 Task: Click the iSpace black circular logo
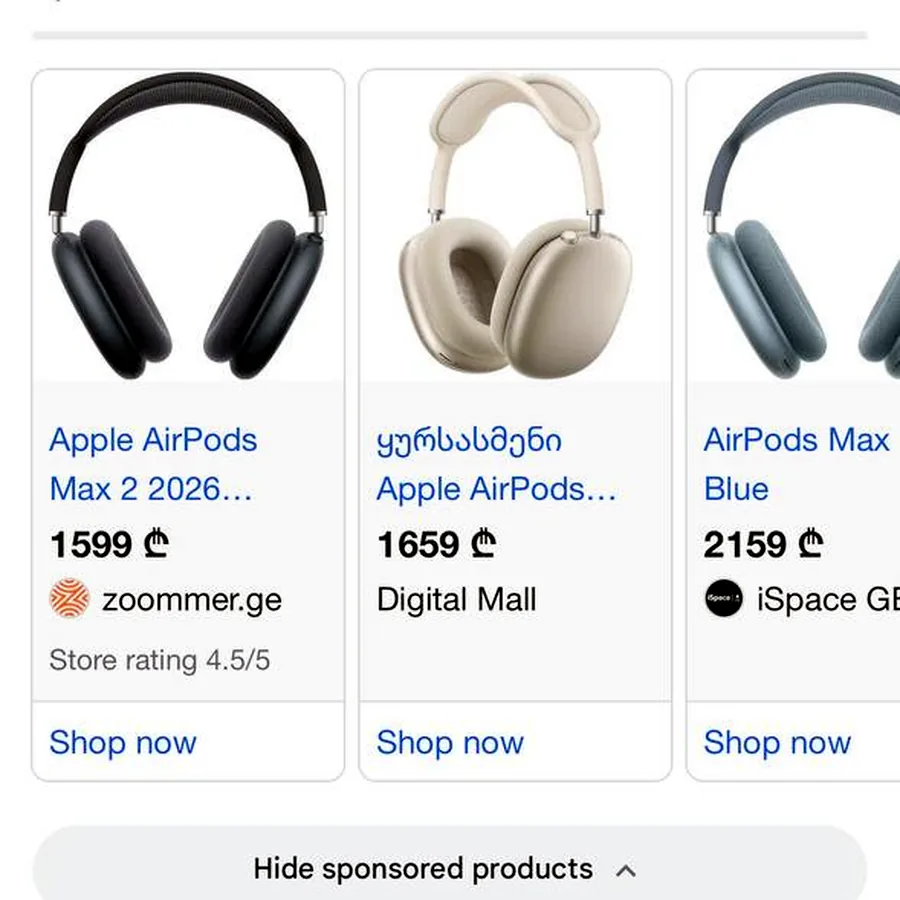click(724, 598)
